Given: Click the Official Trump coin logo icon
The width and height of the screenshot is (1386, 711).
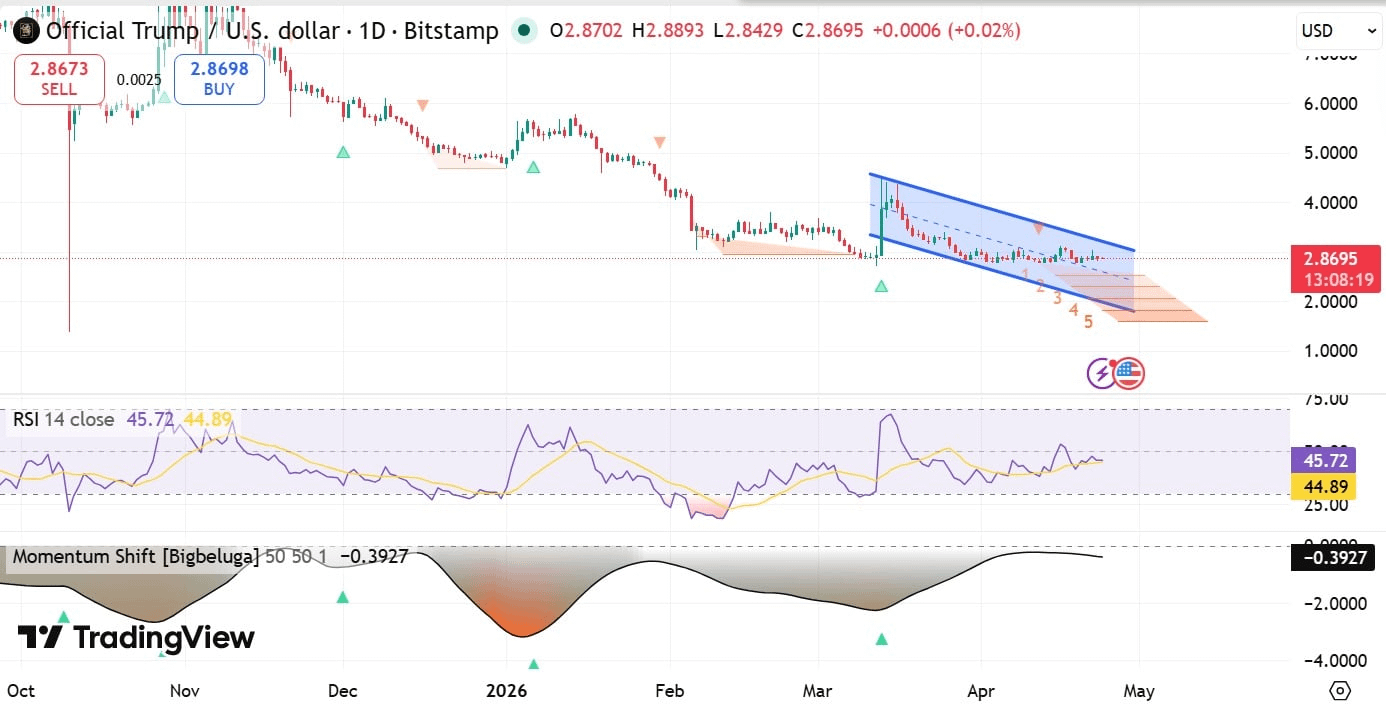Looking at the screenshot, I should coord(28,31).
